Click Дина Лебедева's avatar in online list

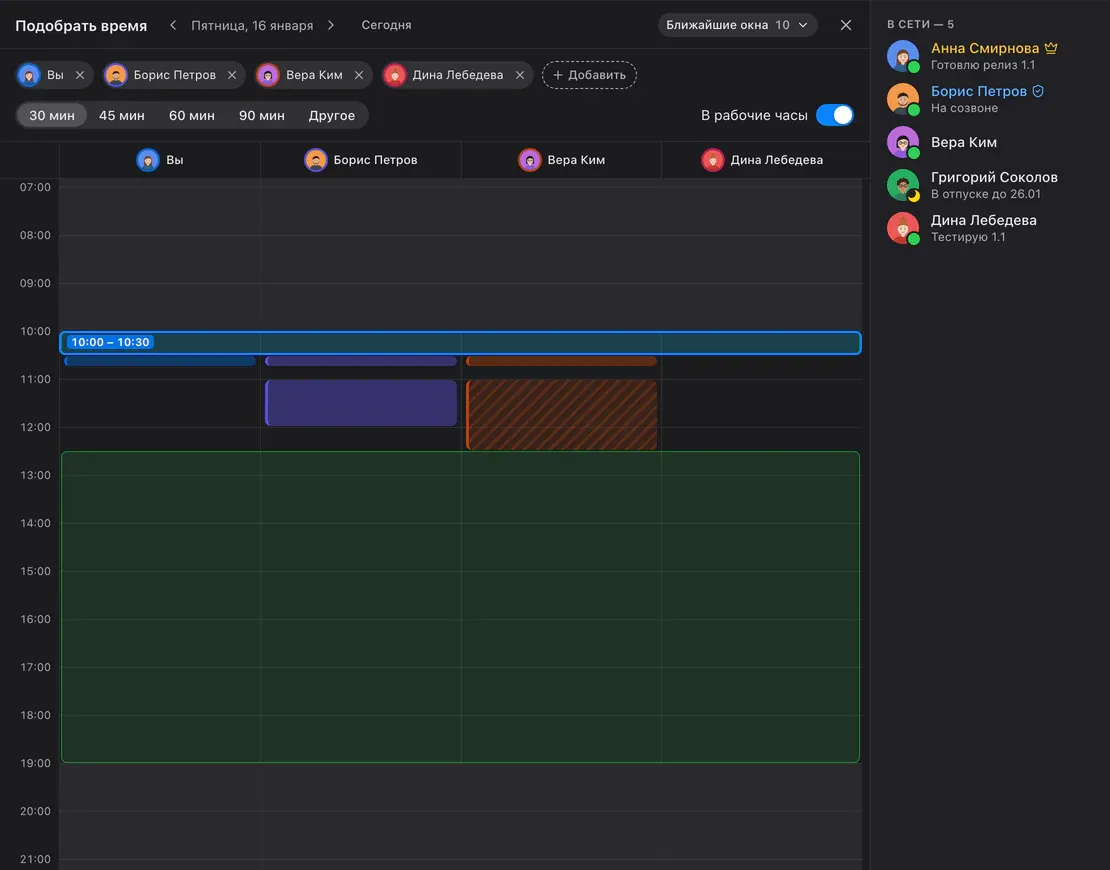(x=903, y=229)
